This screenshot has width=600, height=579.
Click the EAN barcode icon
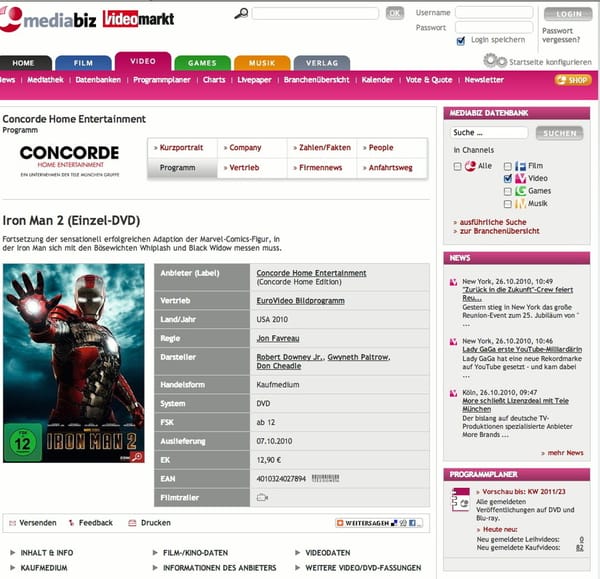tap(325, 478)
